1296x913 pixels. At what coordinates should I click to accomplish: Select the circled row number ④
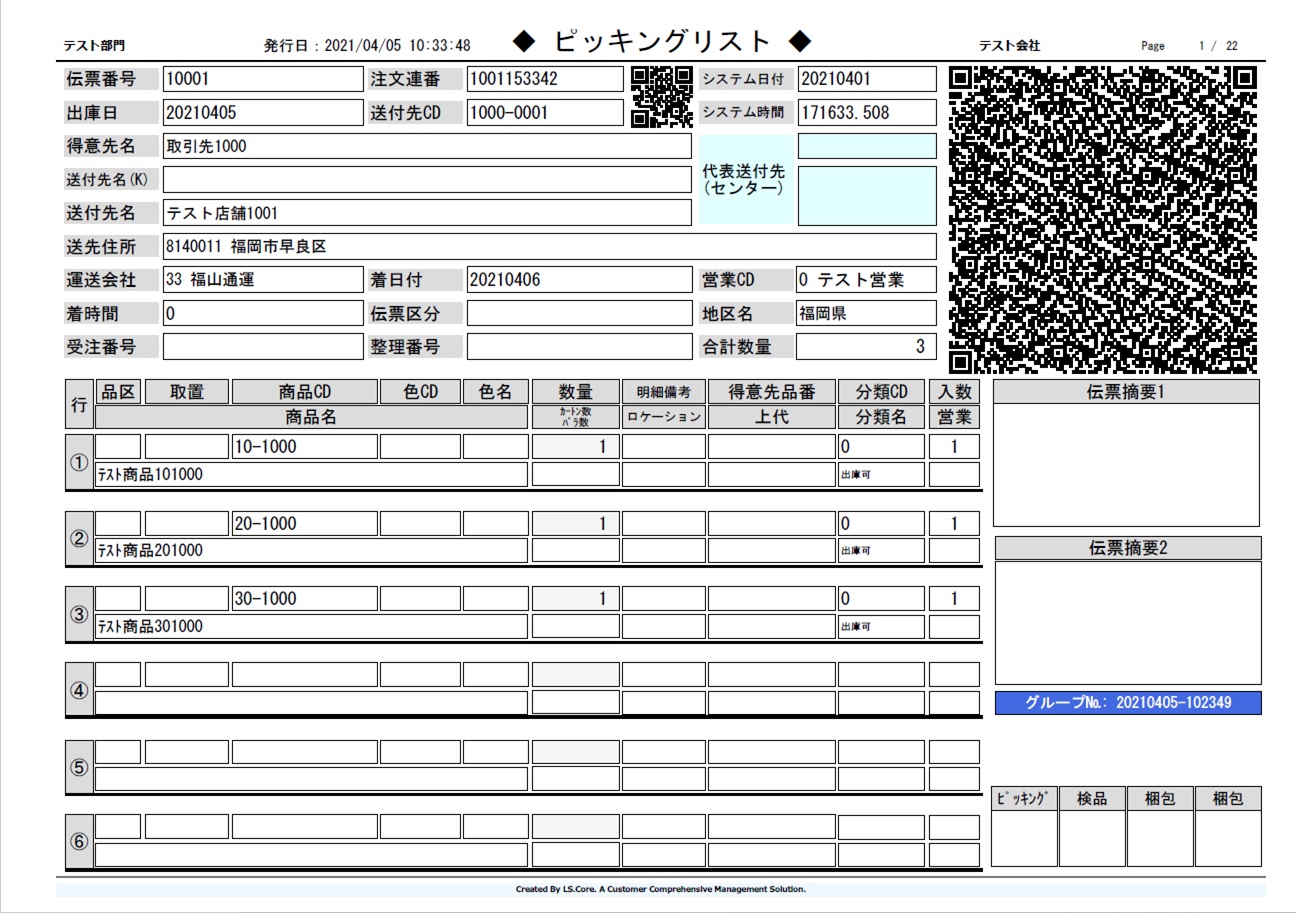(x=79, y=690)
